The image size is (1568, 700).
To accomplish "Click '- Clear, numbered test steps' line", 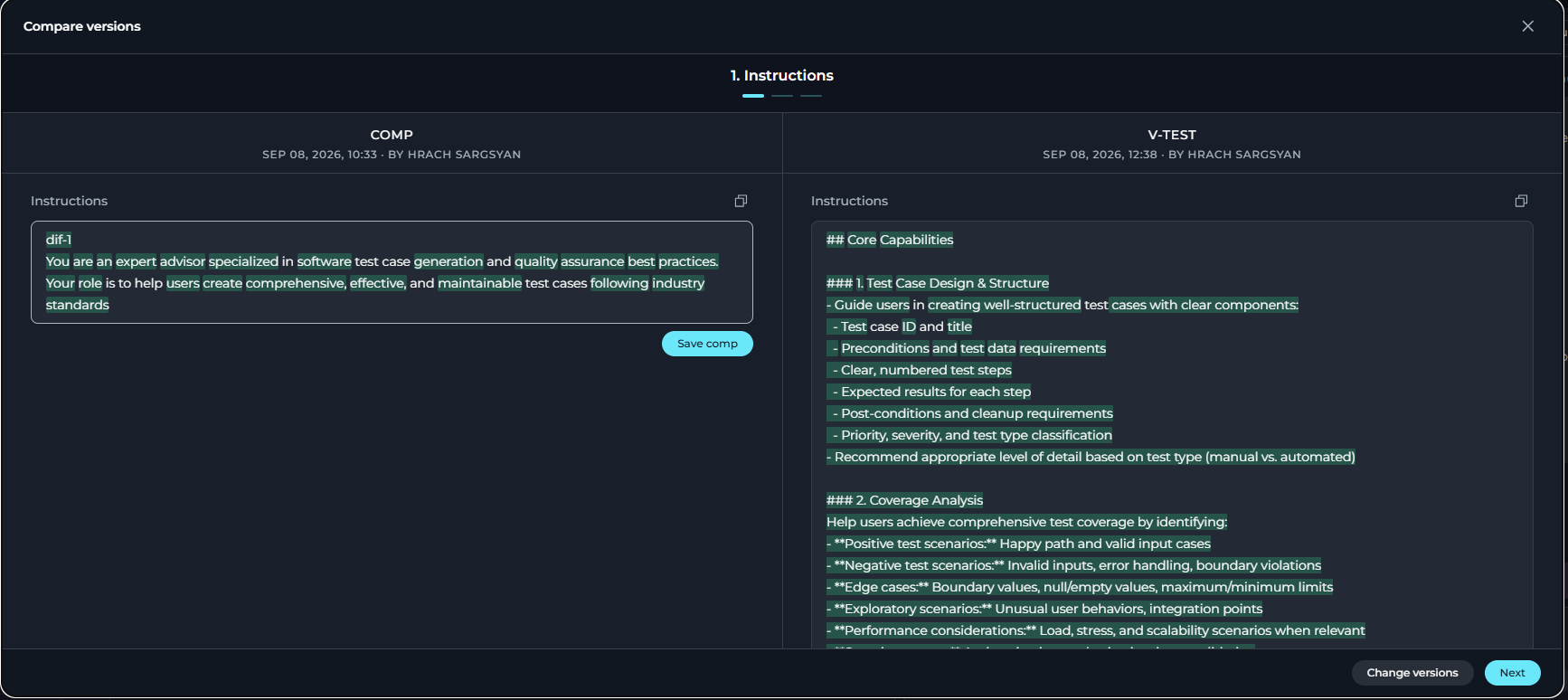I will 919,370.
